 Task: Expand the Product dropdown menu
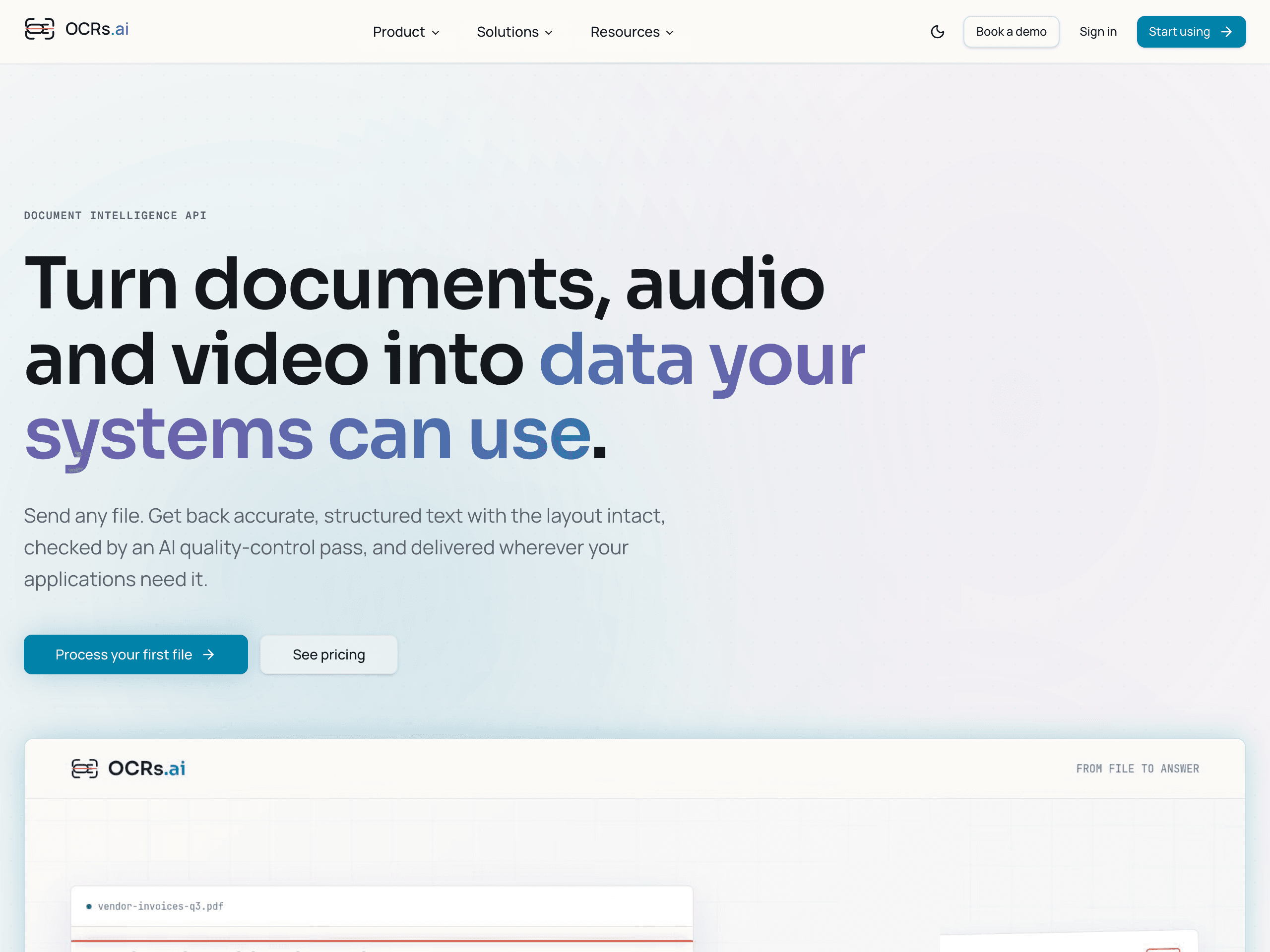406,32
